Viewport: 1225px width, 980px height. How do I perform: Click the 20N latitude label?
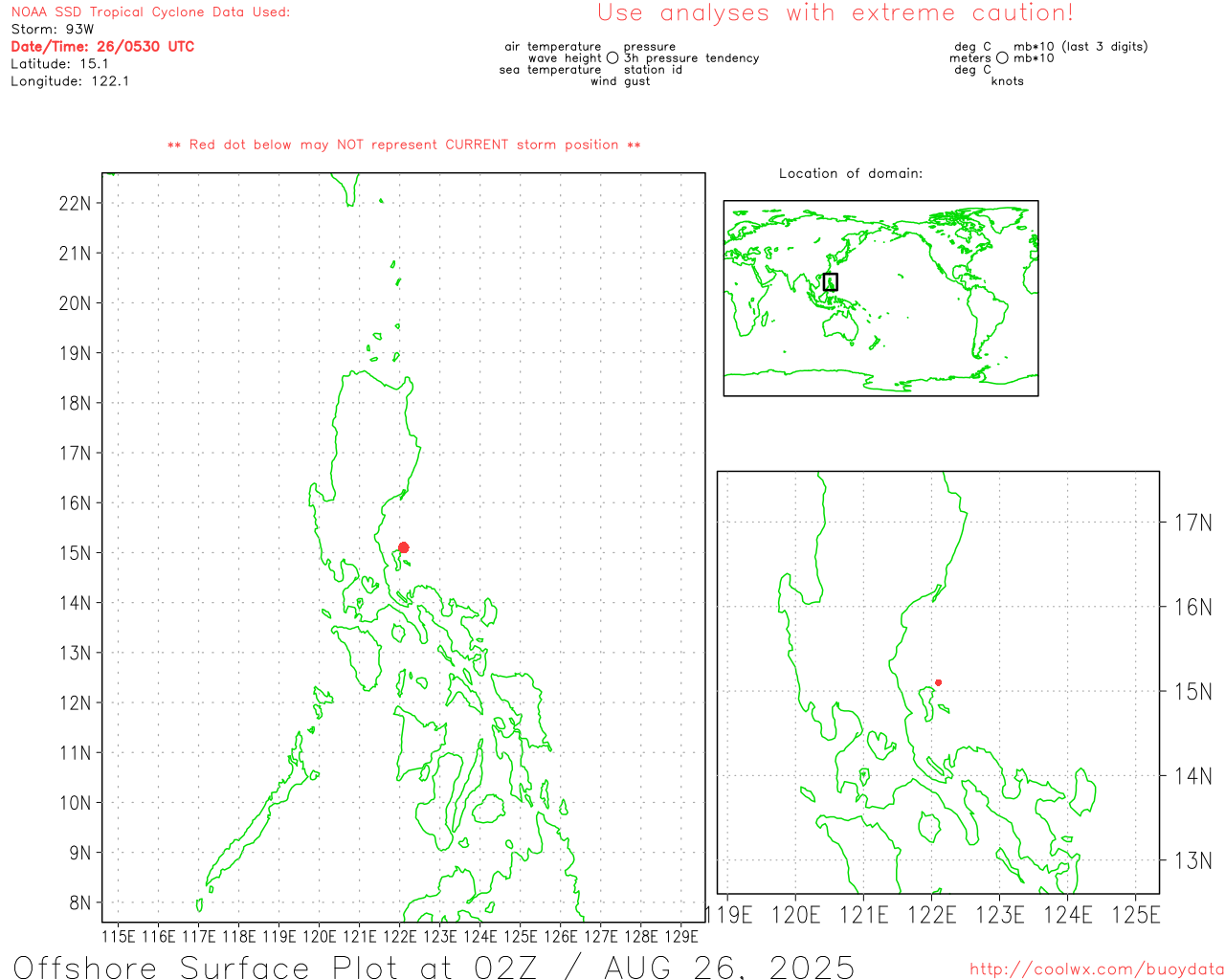(x=75, y=303)
